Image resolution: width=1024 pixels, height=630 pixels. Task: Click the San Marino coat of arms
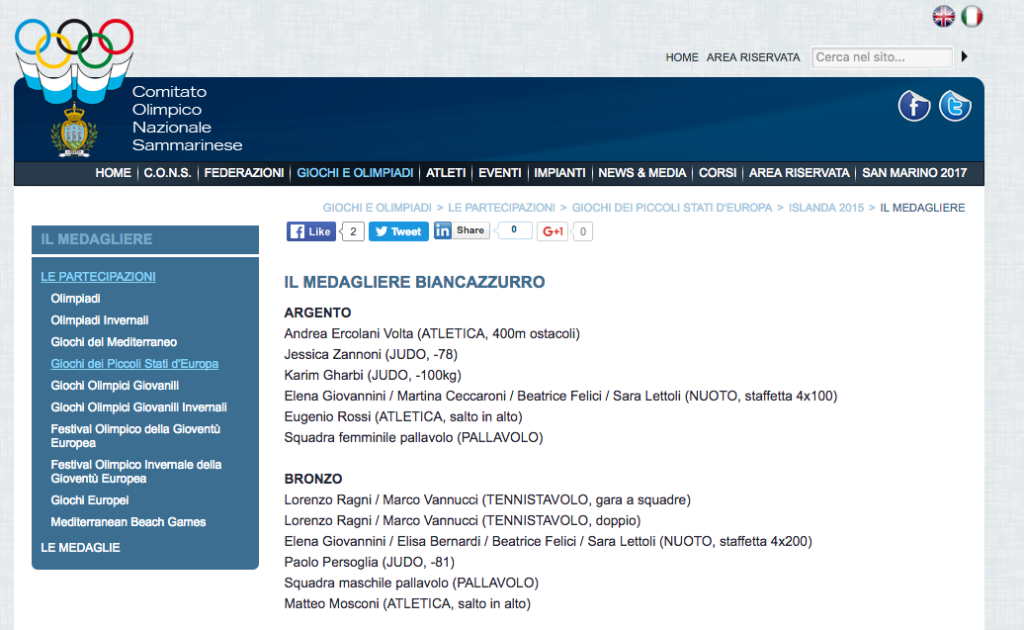coord(74,131)
